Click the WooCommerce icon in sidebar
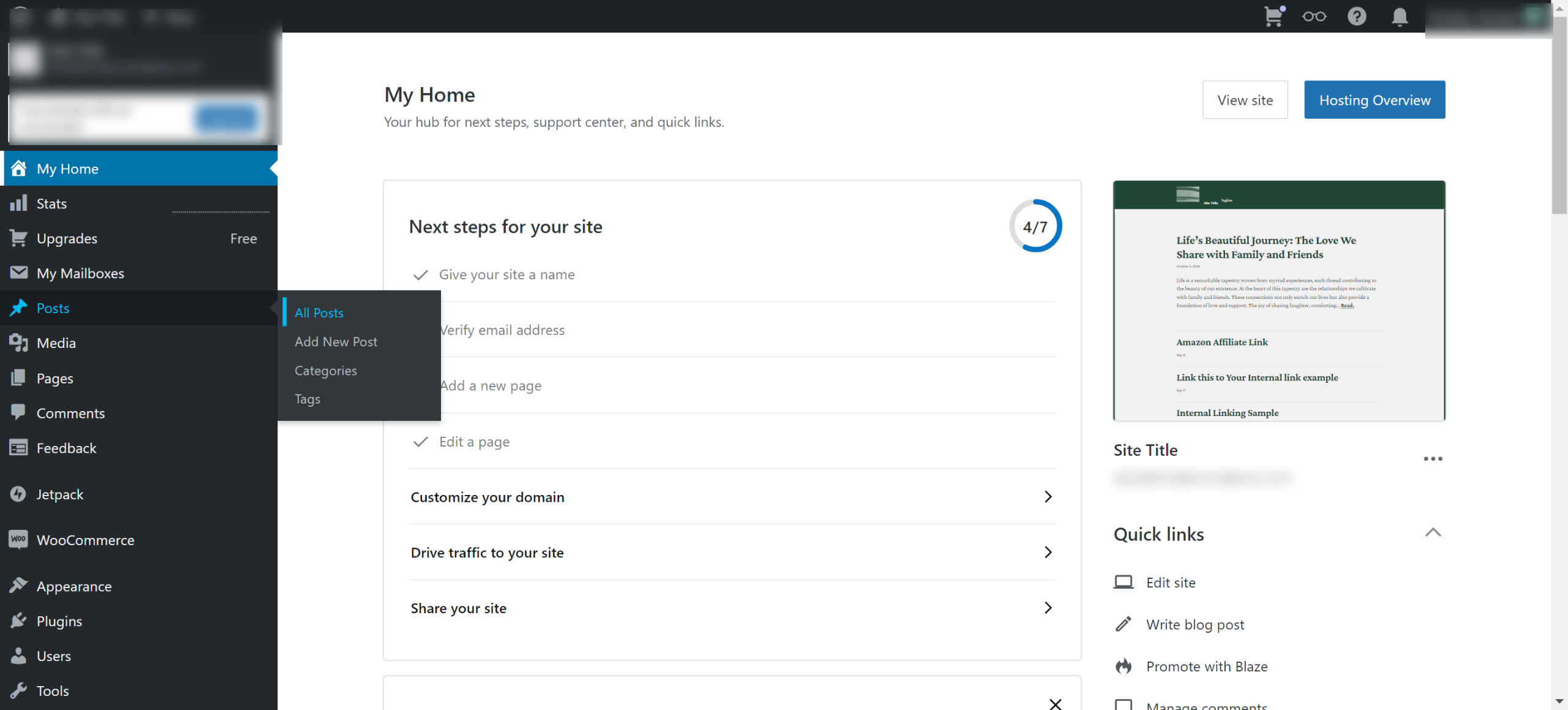 coord(18,540)
